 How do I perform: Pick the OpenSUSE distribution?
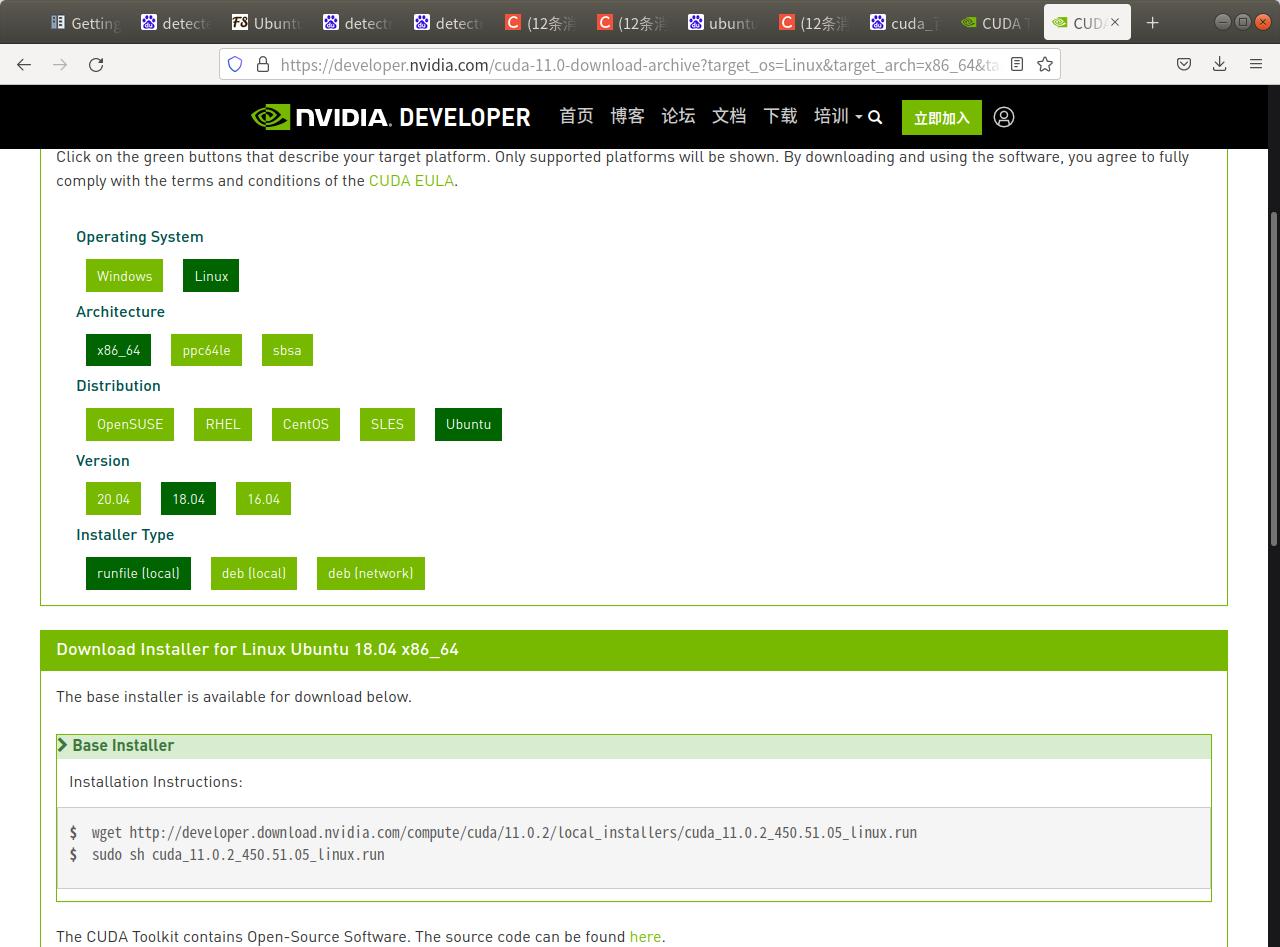[130, 424]
